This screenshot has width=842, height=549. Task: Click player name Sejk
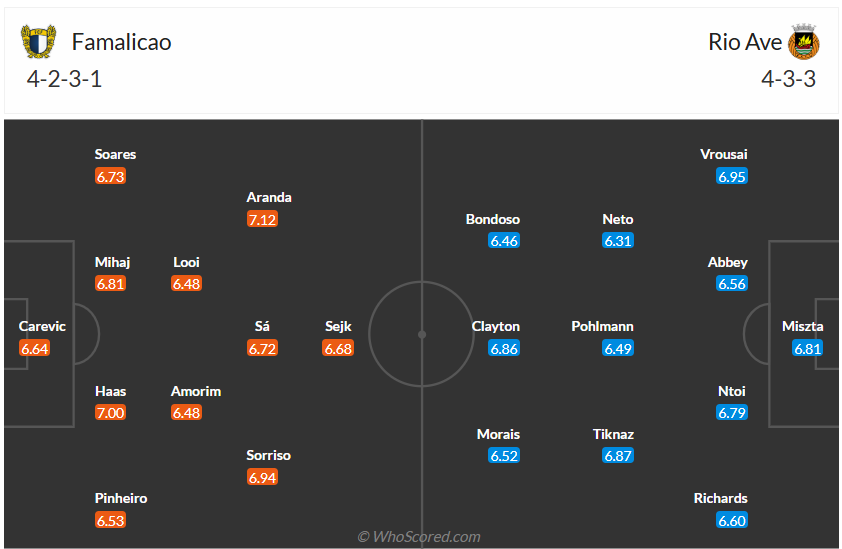tap(338, 327)
